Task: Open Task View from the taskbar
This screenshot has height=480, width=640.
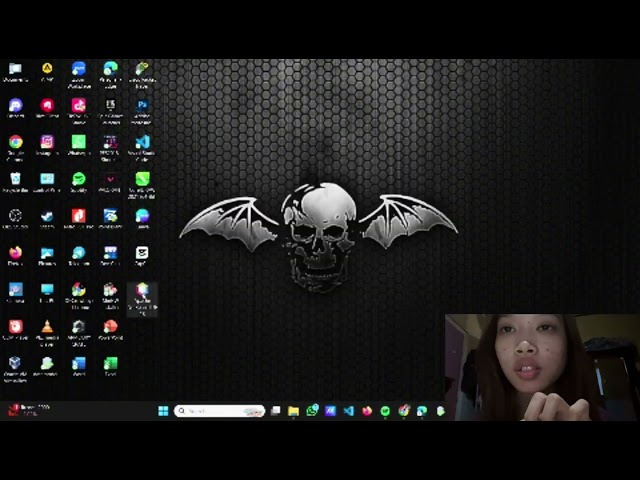Action: pos(276,411)
